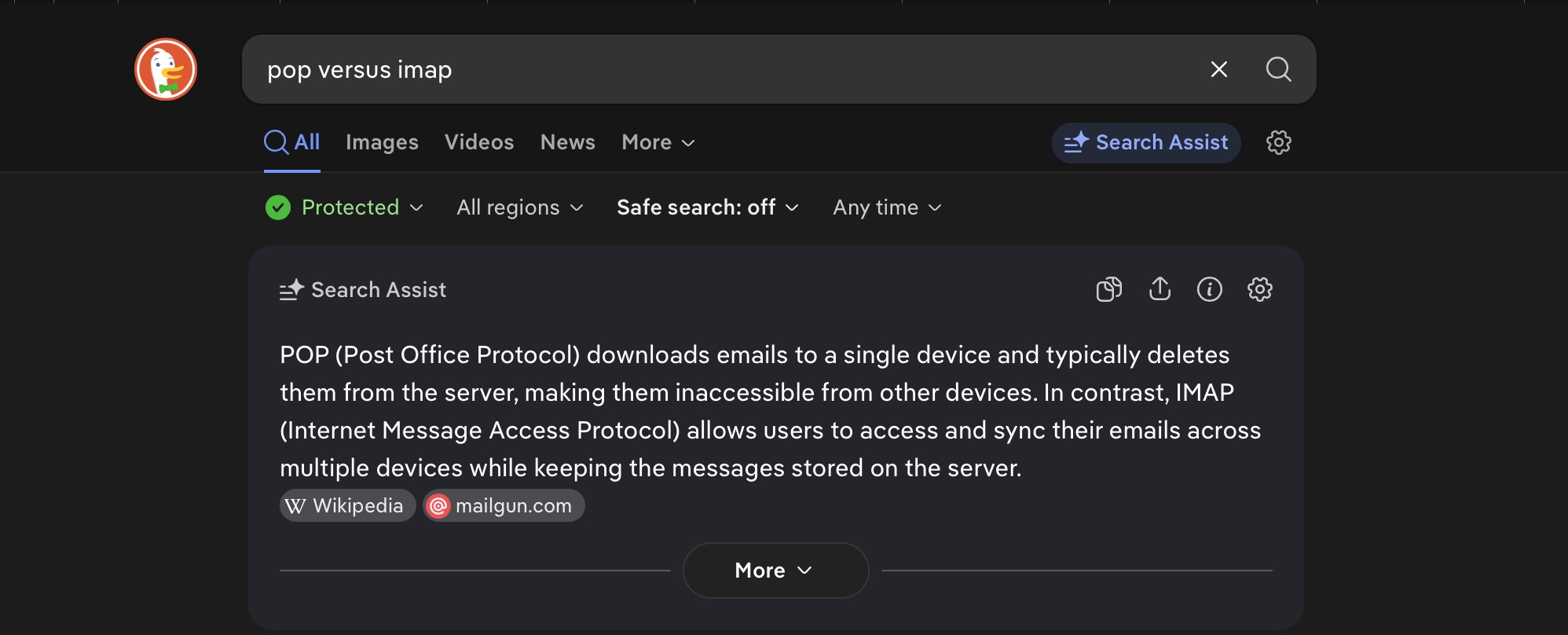Select the News tab
1568x635 pixels.
(567, 142)
